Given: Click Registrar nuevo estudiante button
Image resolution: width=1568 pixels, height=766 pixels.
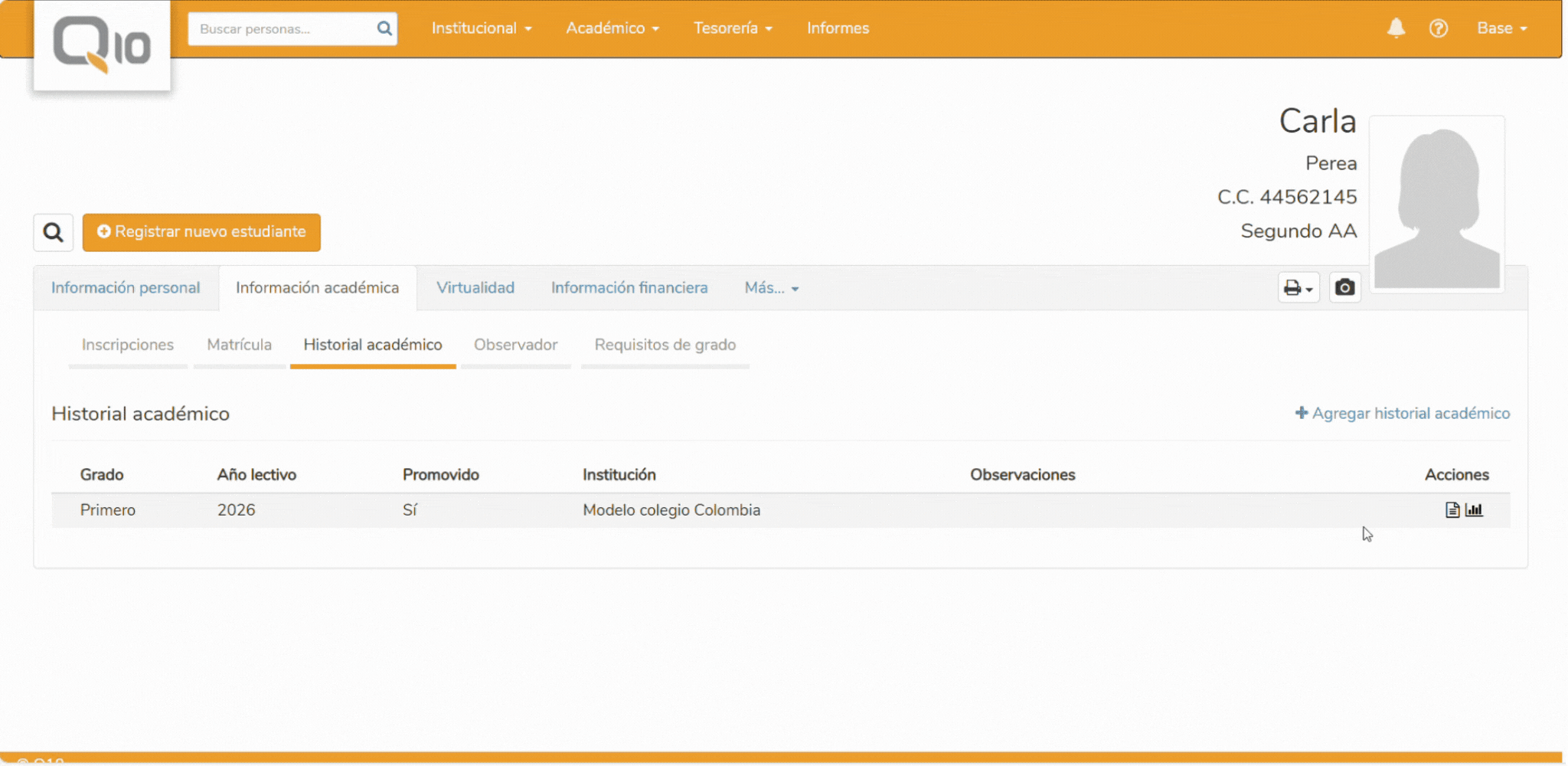Looking at the screenshot, I should click(201, 232).
